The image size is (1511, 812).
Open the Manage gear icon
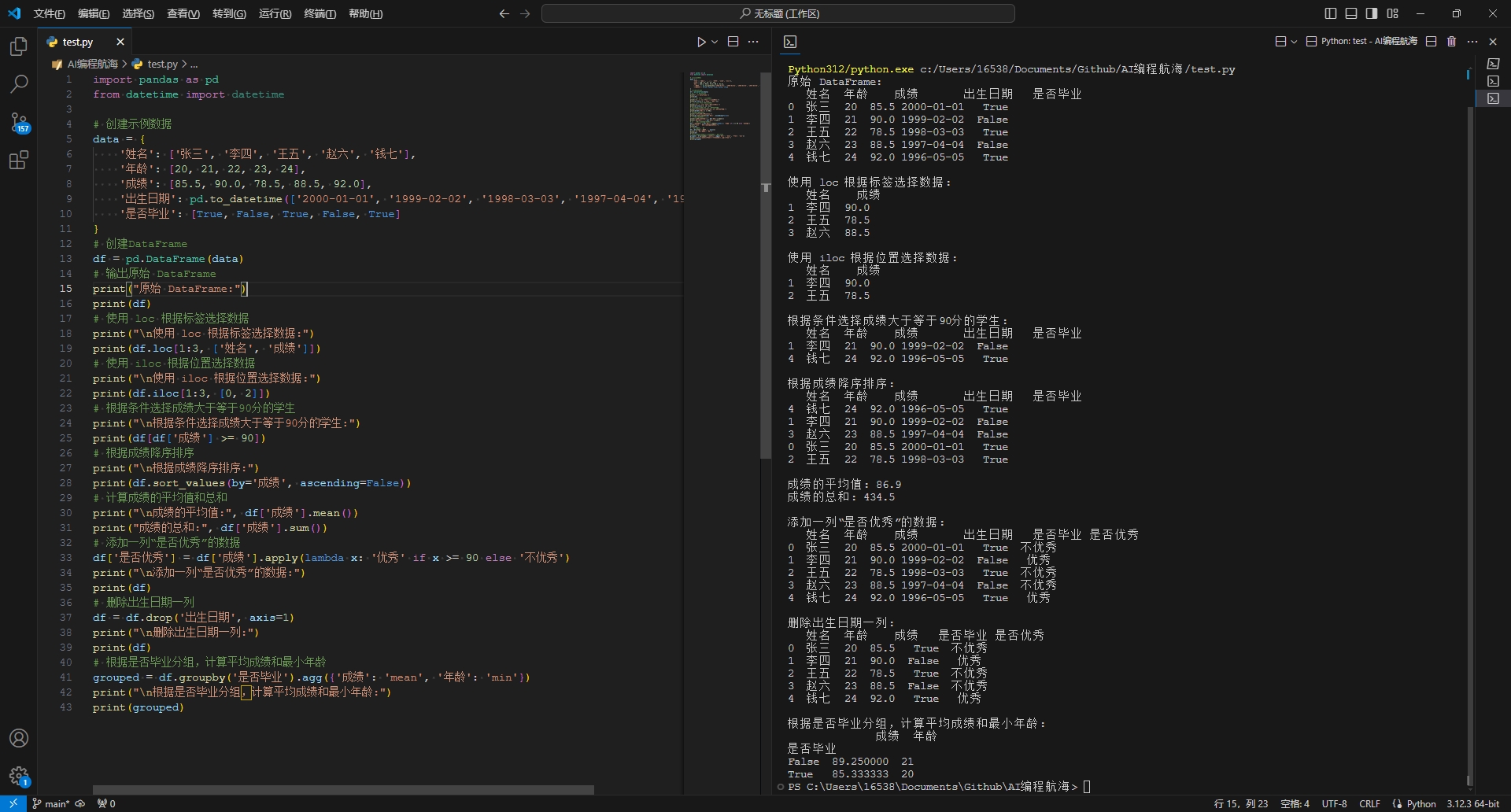click(19, 777)
